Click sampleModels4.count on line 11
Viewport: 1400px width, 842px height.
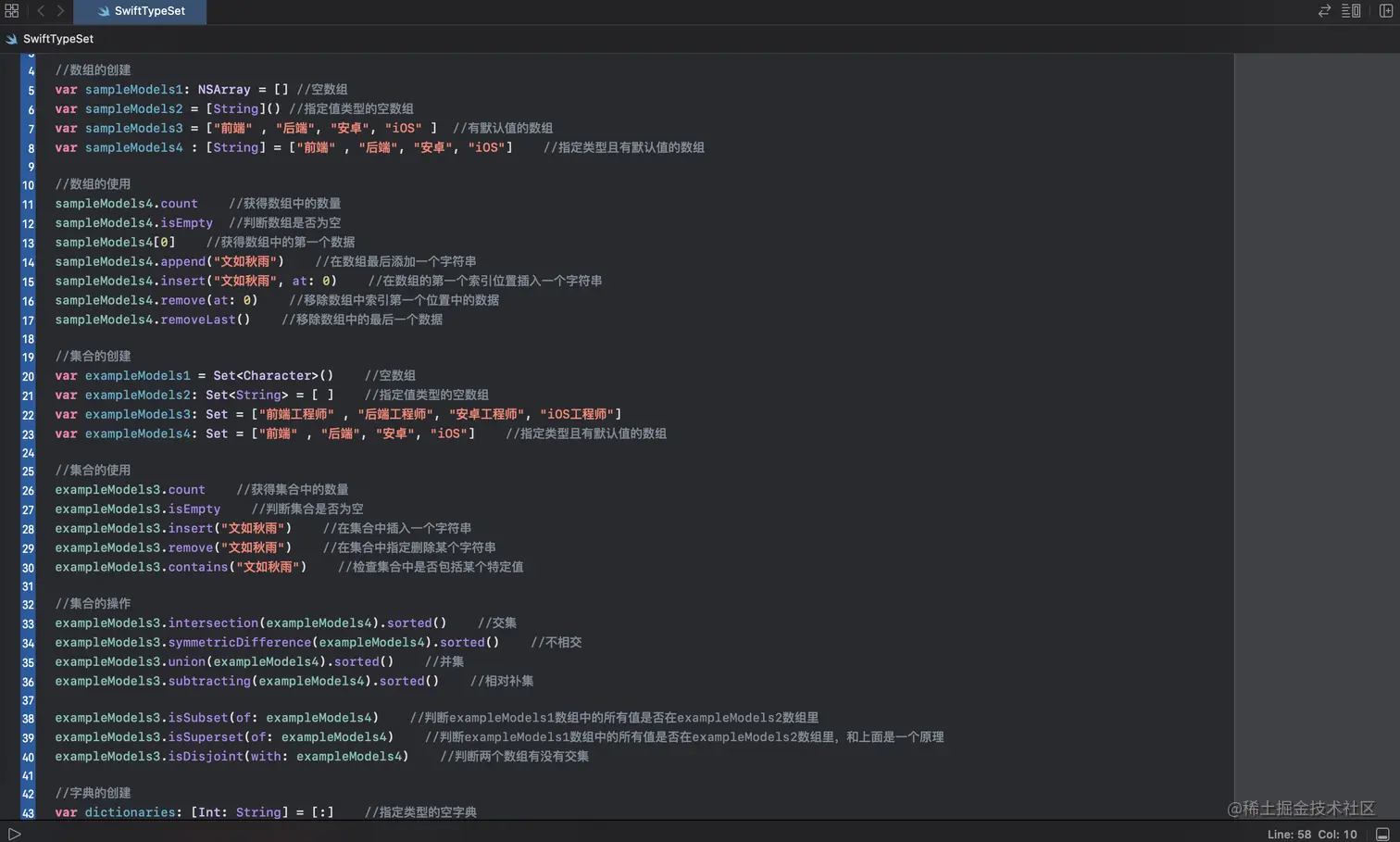coord(126,204)
